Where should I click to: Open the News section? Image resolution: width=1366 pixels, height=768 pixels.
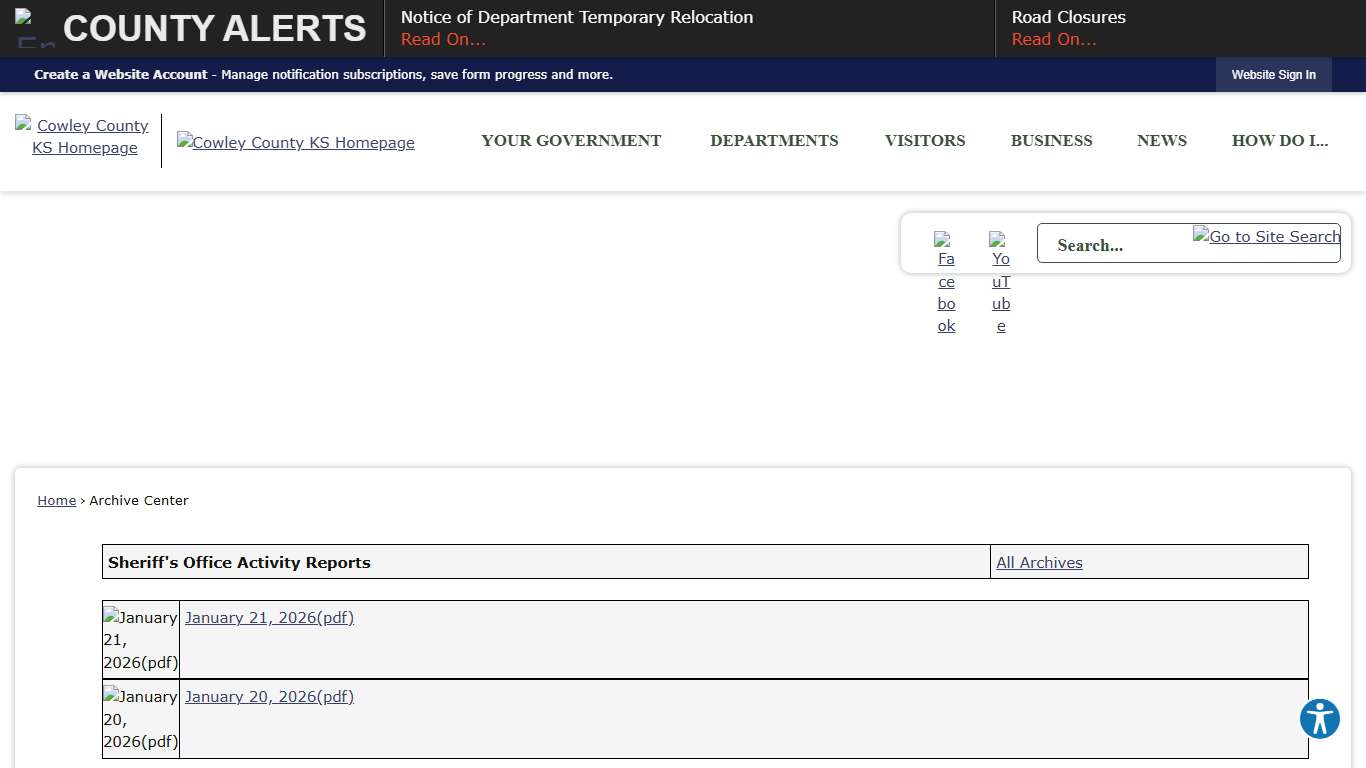click(x=1161, y=141)
